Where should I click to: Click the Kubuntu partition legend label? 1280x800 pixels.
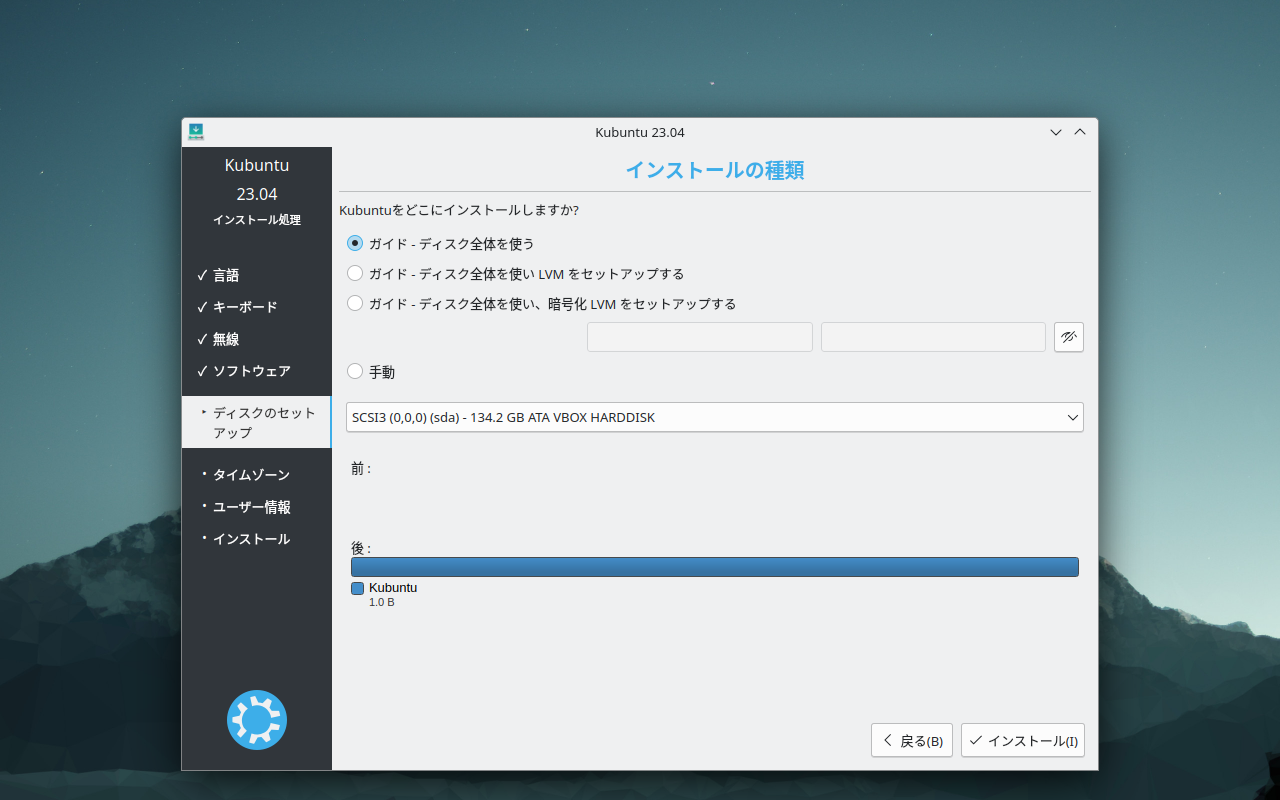tap(393, 588)
